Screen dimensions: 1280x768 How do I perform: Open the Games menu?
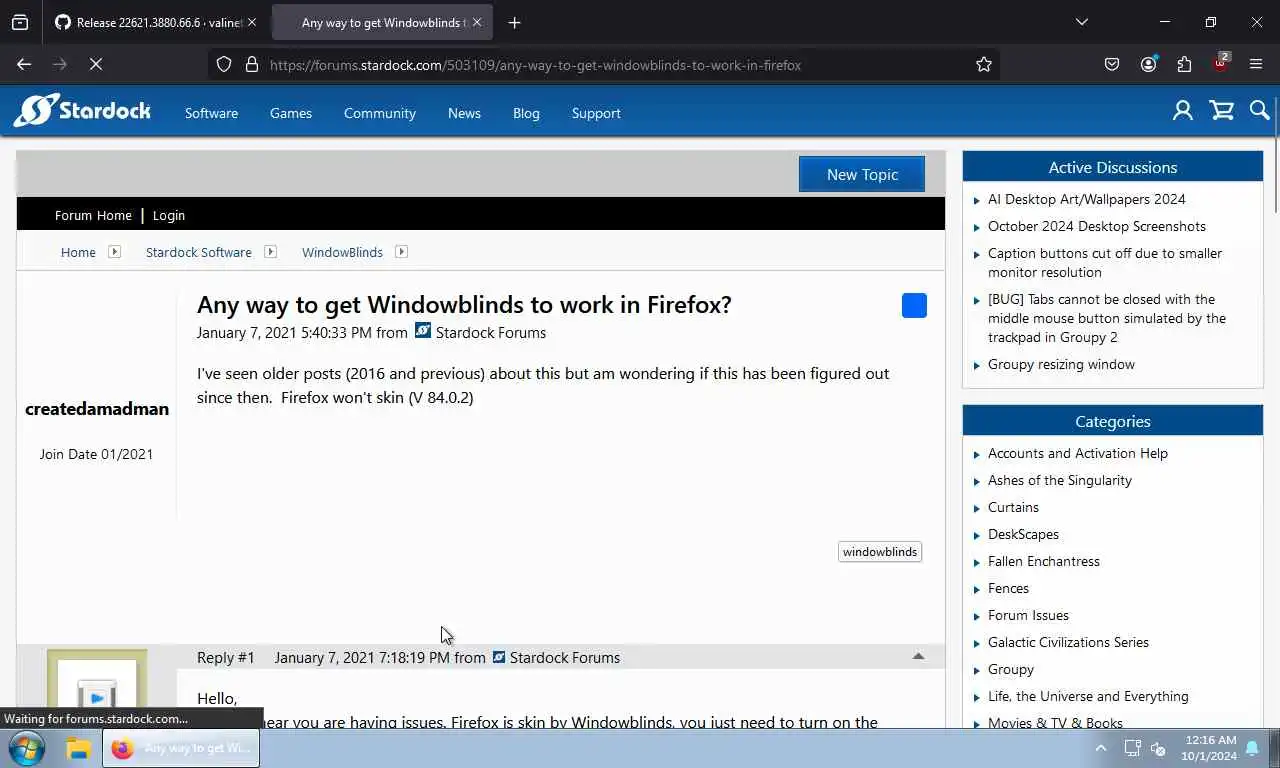pyautogui.click(x=291, y=113)
